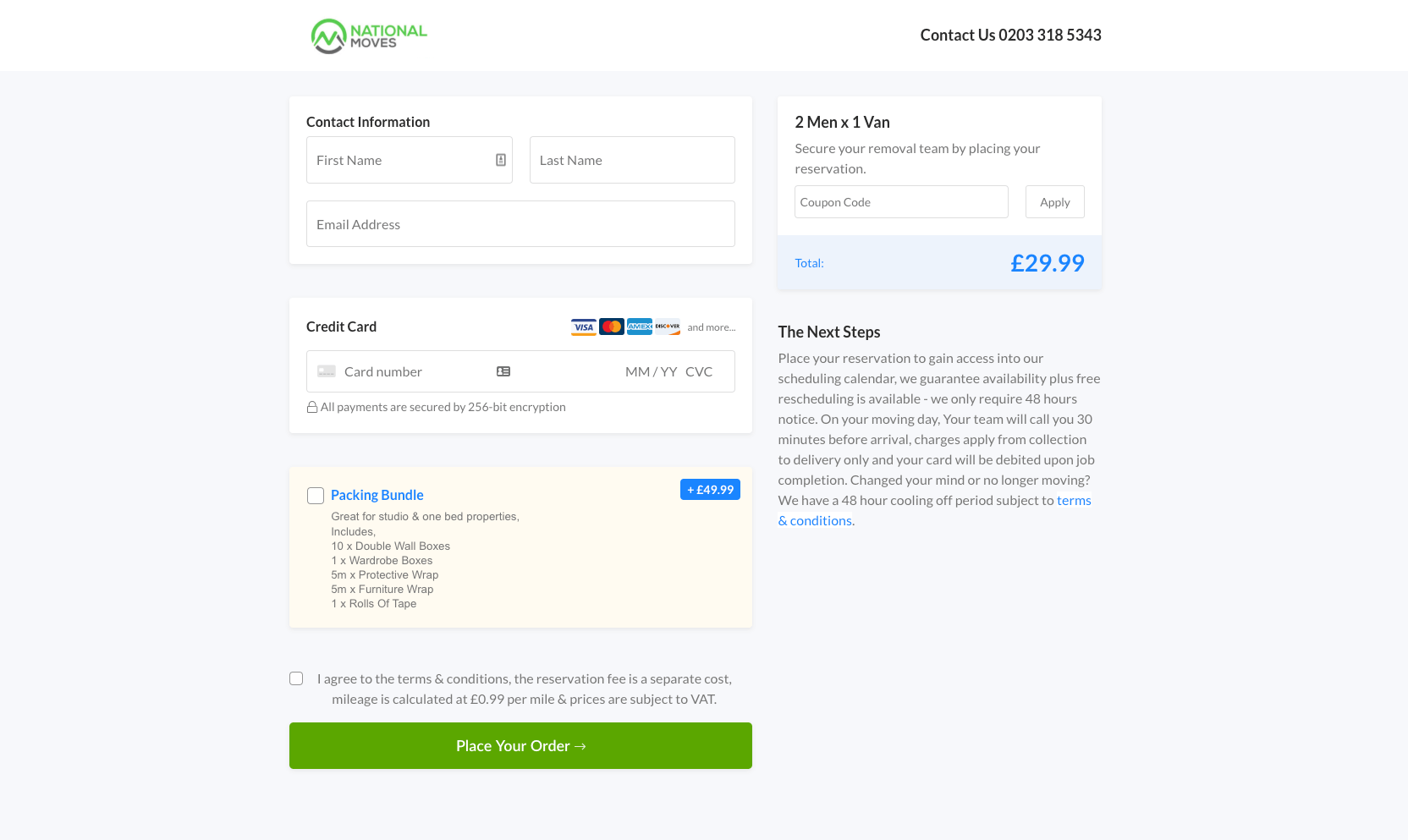Click the contact card icon in First Name field
The width and height of the screenshot is (1408, 840).
point(501,160)
